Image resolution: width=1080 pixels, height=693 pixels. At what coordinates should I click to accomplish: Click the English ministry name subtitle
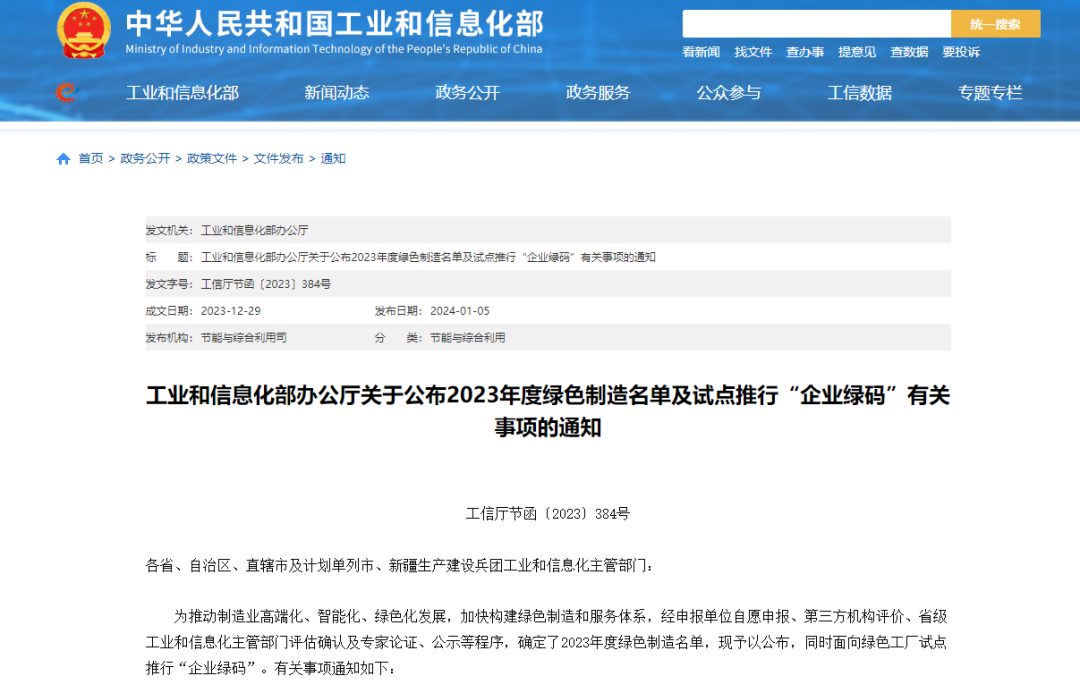[333, 49]
